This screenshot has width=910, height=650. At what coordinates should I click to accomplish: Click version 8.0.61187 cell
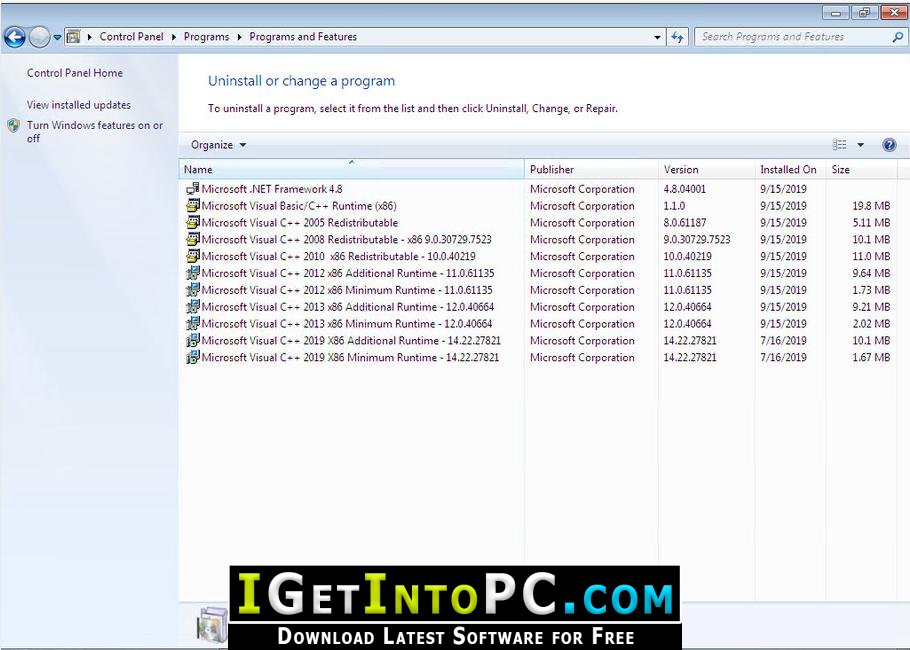(x=685, y=223)
